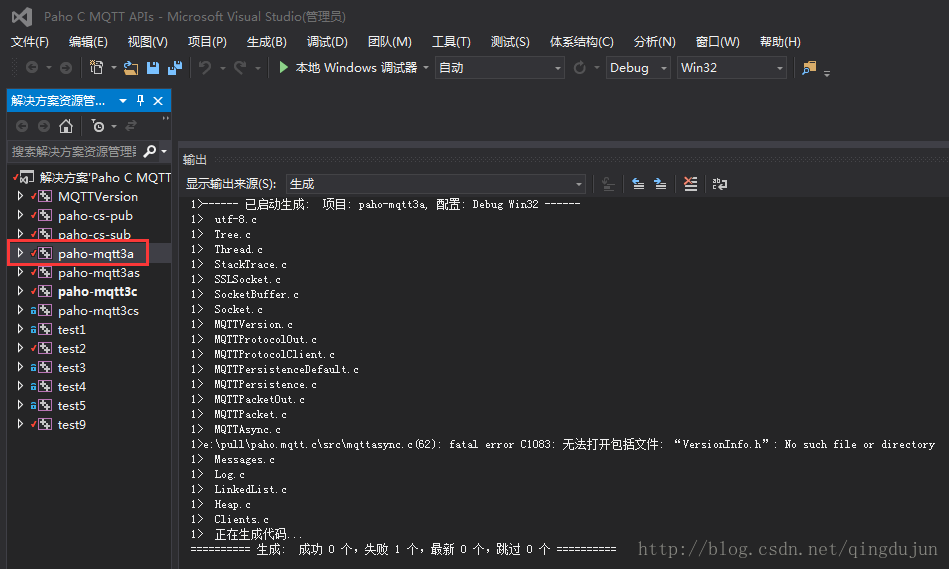
Task: Expand the paho-mqtt3c project node
Action: coord(20,291)
